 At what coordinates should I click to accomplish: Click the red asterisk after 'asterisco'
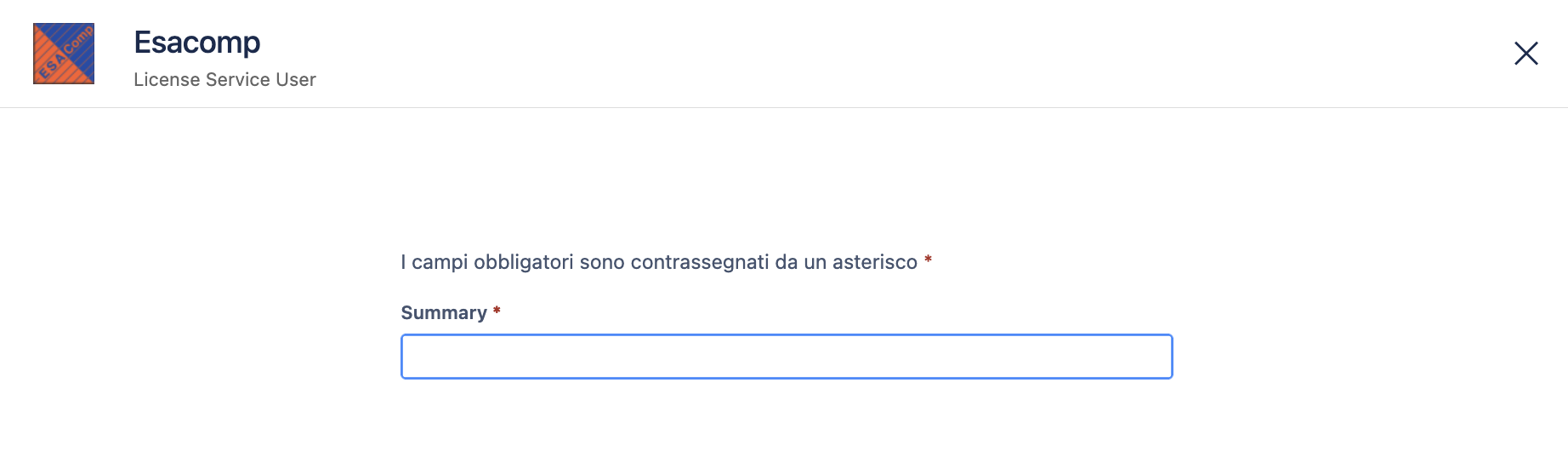929,260
